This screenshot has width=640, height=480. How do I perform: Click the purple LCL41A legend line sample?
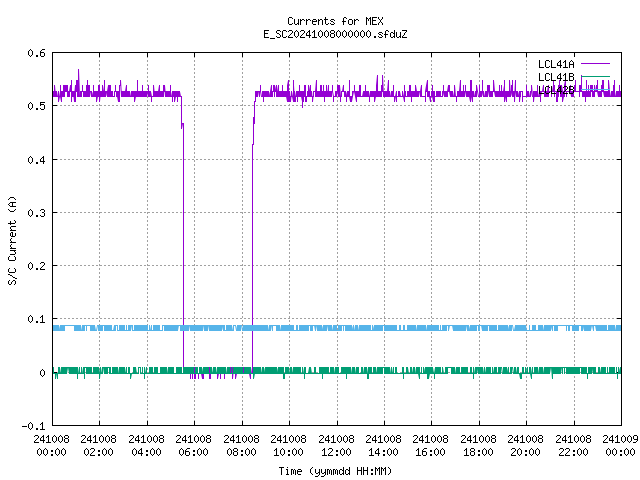595,64
